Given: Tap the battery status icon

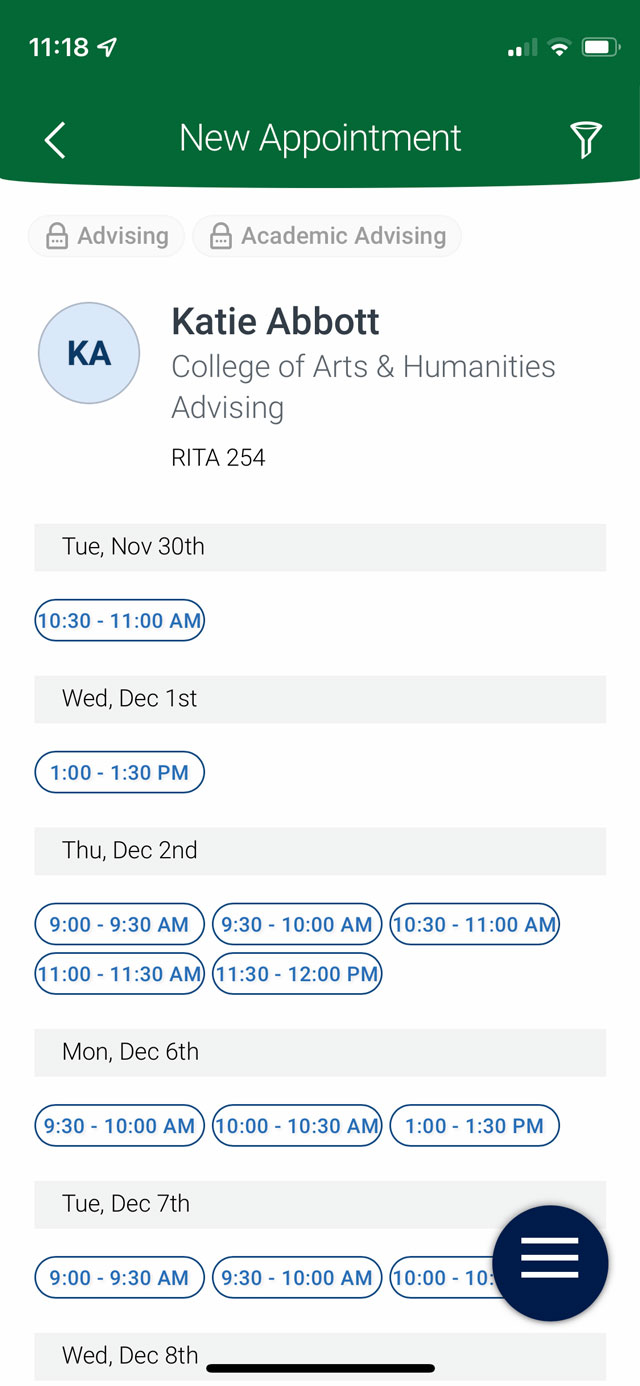Looking at the screenshot, I should tap(601, 47).
